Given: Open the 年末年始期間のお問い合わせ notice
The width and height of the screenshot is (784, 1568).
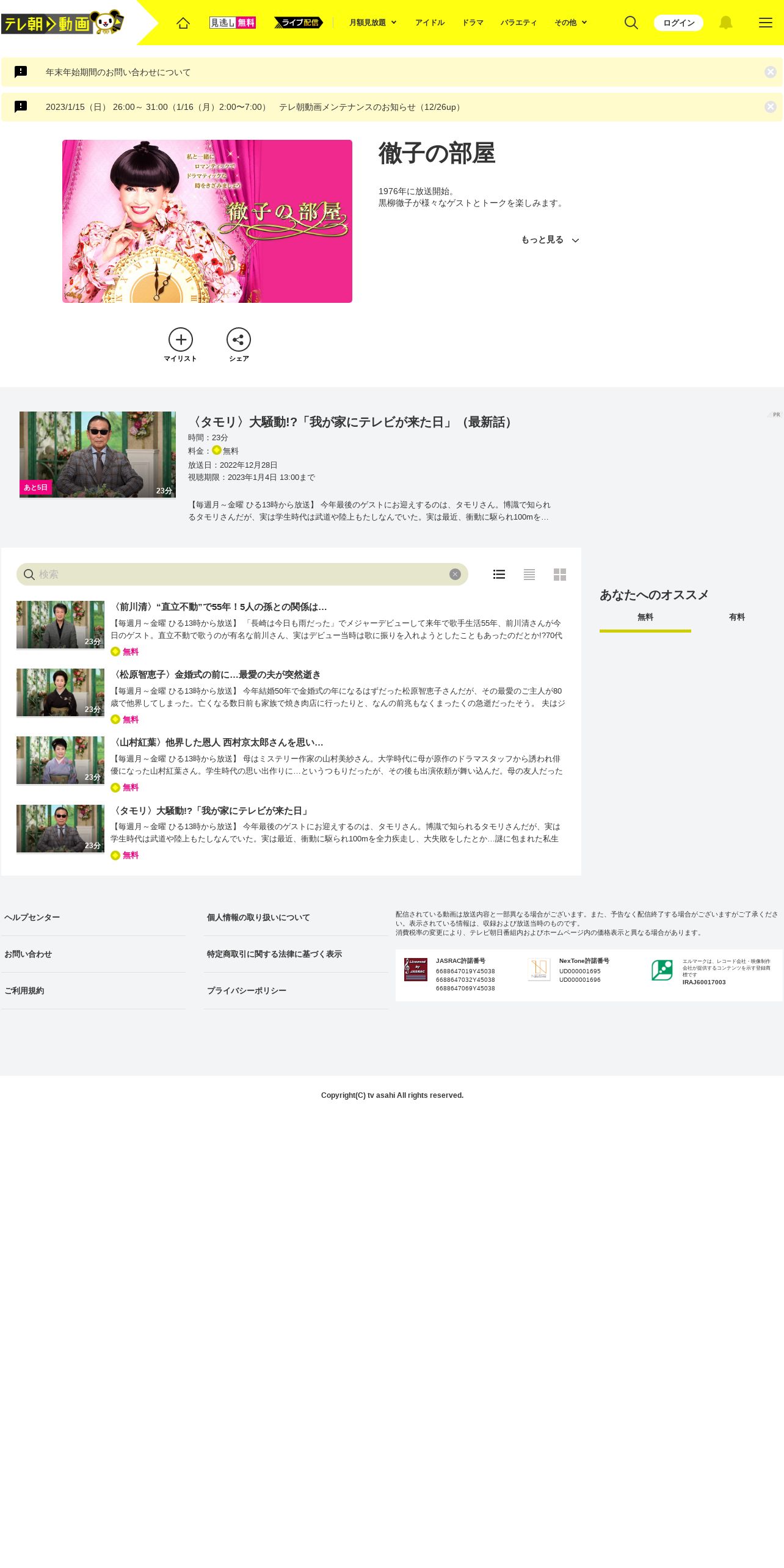Looking at the screenshot, I should tap(118, 72).
